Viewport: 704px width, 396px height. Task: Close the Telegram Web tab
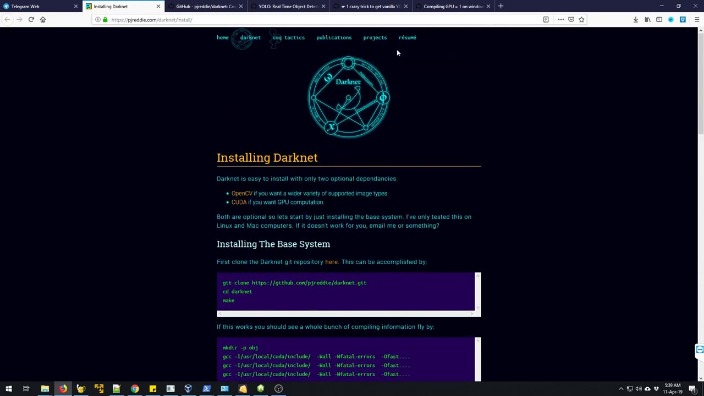pyautogui.click(x=75, y=6)
